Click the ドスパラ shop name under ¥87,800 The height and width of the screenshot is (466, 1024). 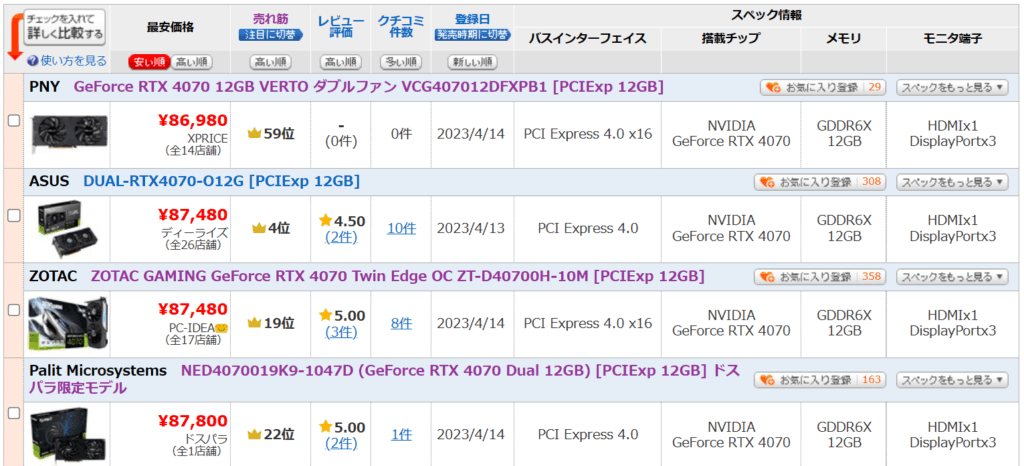pyautogui.click(x=206, y=440)
